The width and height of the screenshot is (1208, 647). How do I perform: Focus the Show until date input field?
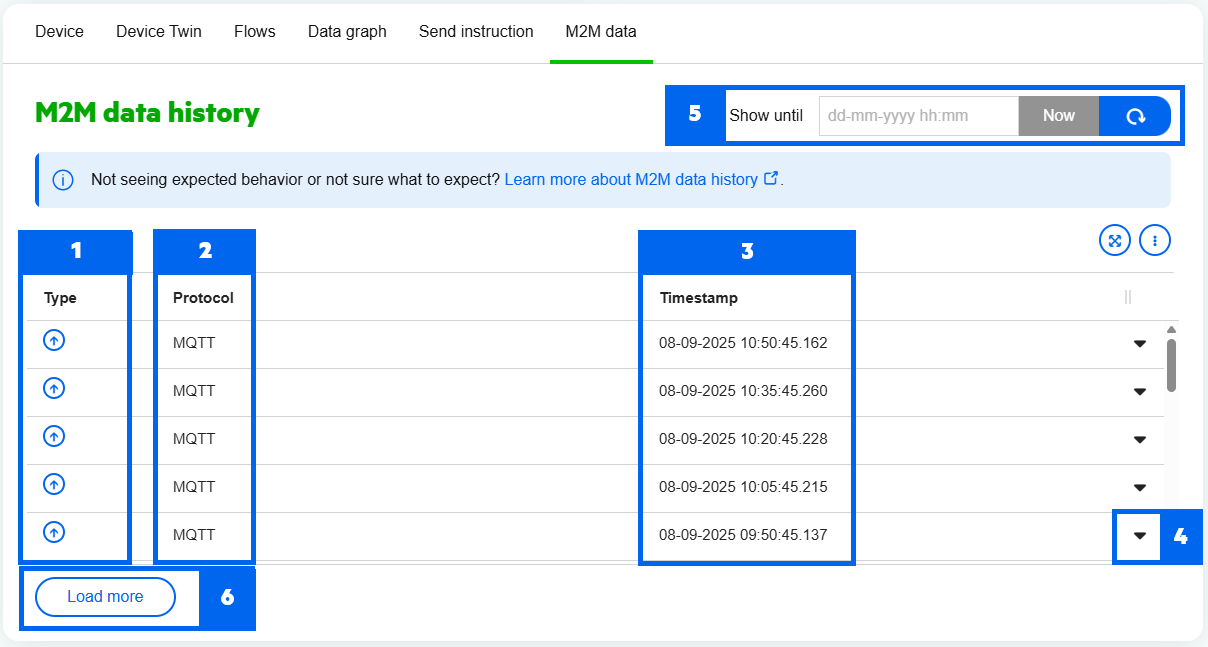point(918,116)
